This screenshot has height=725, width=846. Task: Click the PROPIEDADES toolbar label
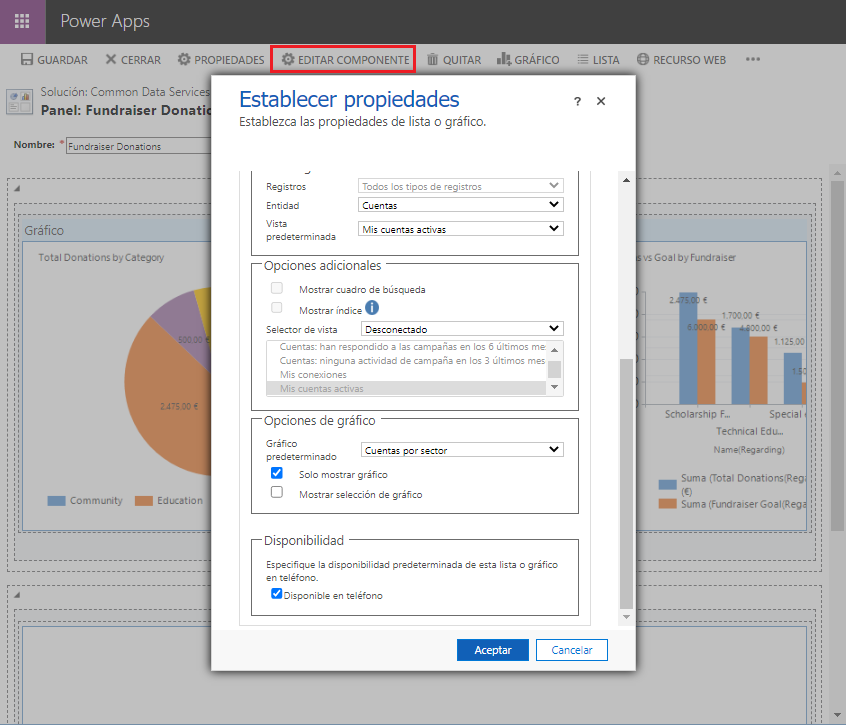pyautogui.click(x=229, y=60)
